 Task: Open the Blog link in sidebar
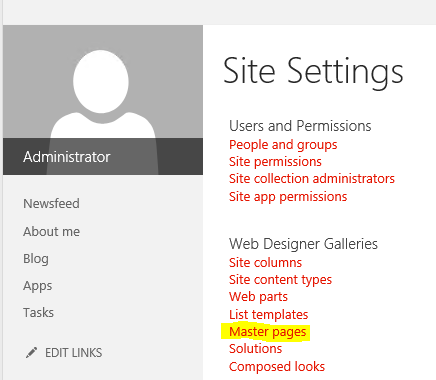pyautogui.click(x=36, y=259)
